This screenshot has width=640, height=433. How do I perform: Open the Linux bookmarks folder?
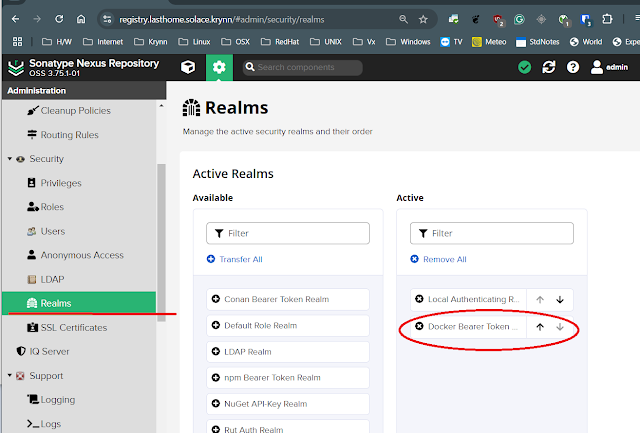tap(196, 42)
